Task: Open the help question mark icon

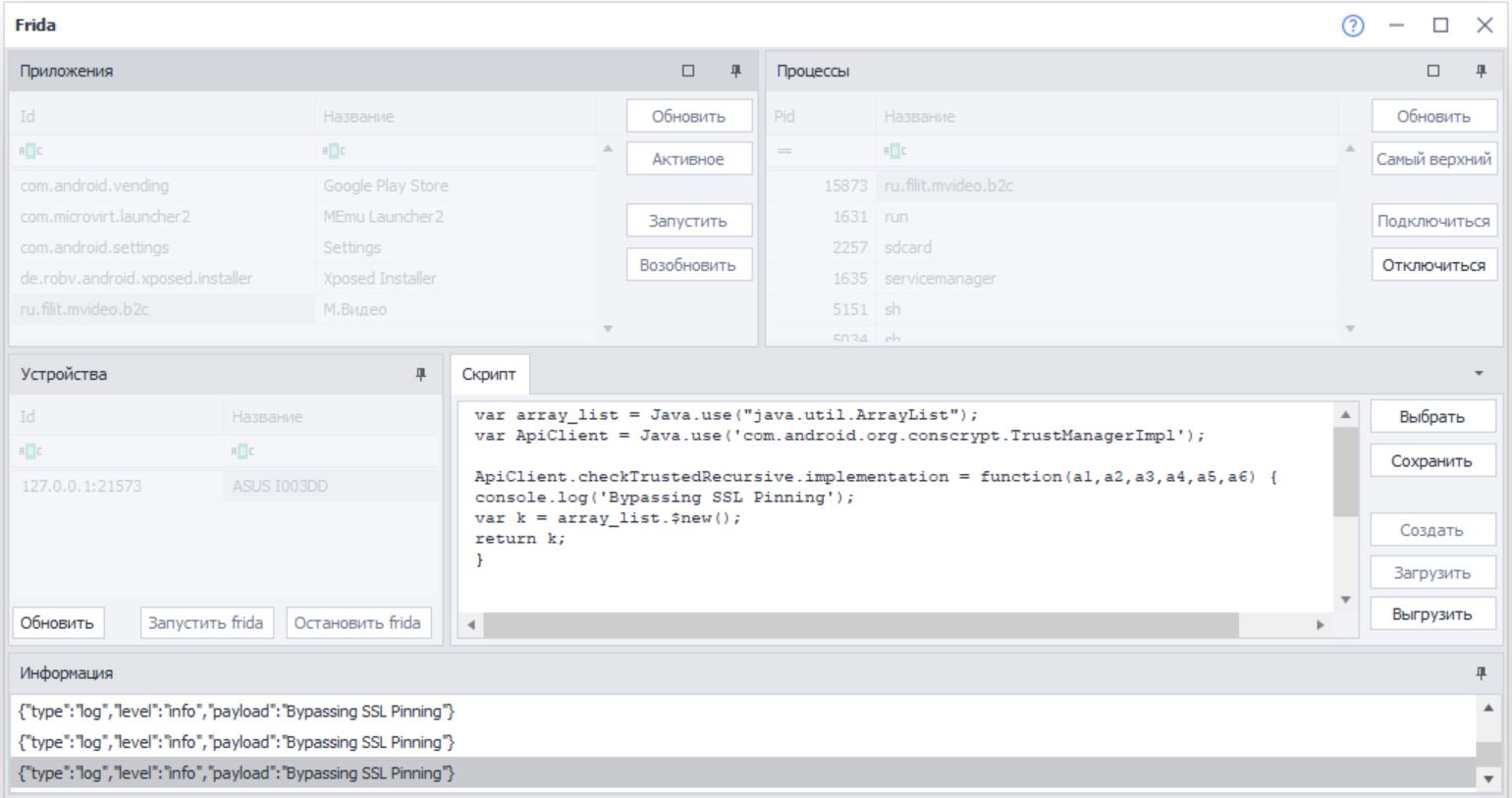Action: tap(1352, 27)
